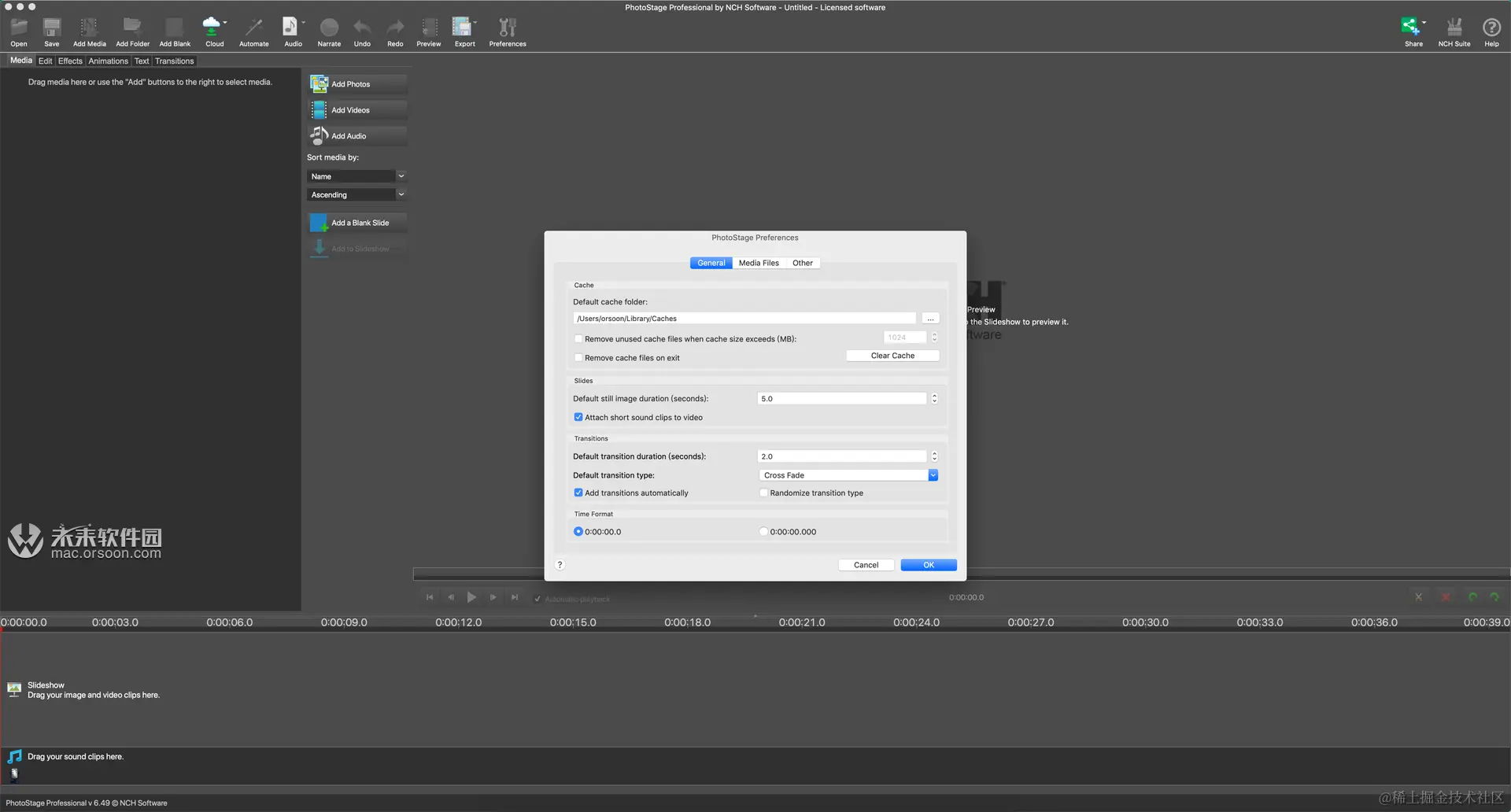Jump to slideshow end in preview controls
The image size is (1511, 812).
click(515, 597)
